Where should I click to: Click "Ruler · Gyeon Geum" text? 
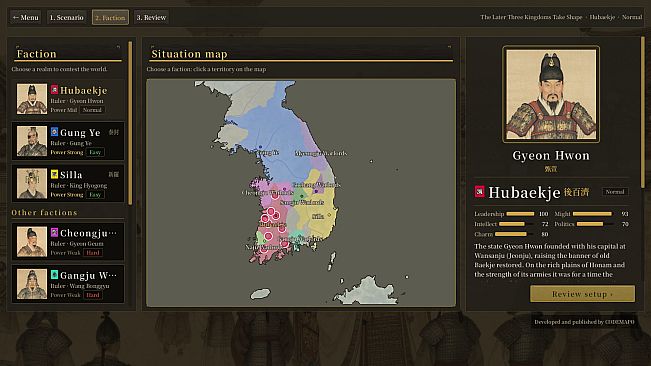click(77, 244)
